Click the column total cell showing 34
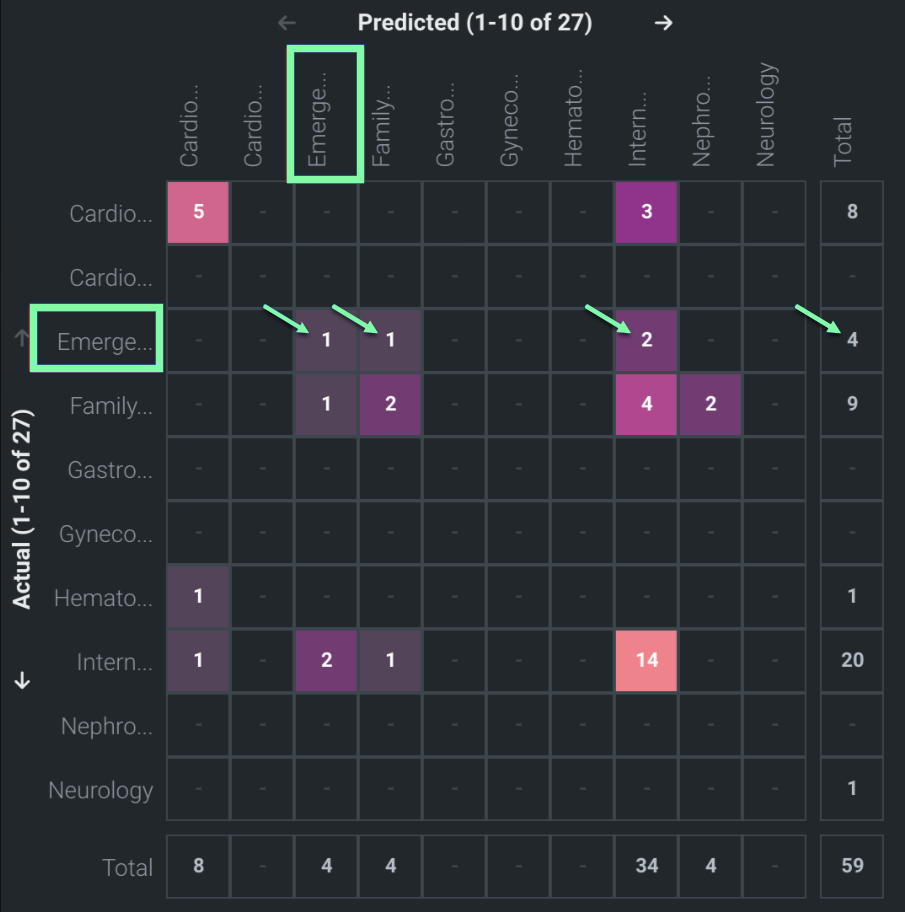905x912 pixels. pos(647,866)
